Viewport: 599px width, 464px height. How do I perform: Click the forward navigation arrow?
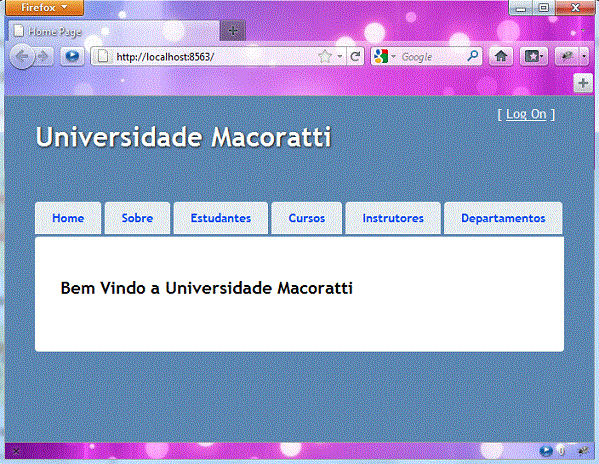[44, 57]
